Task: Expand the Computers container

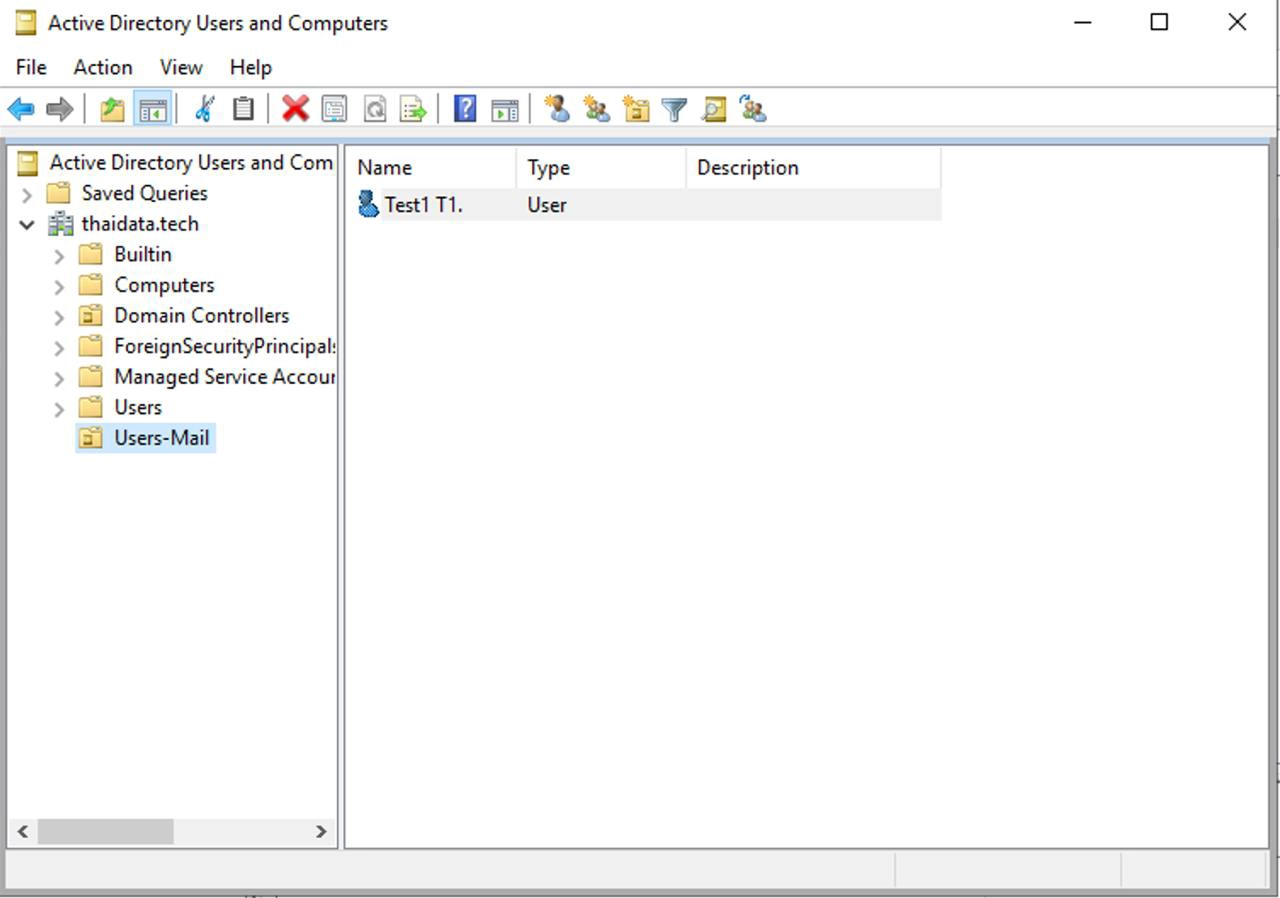Action: coord(59,287)
